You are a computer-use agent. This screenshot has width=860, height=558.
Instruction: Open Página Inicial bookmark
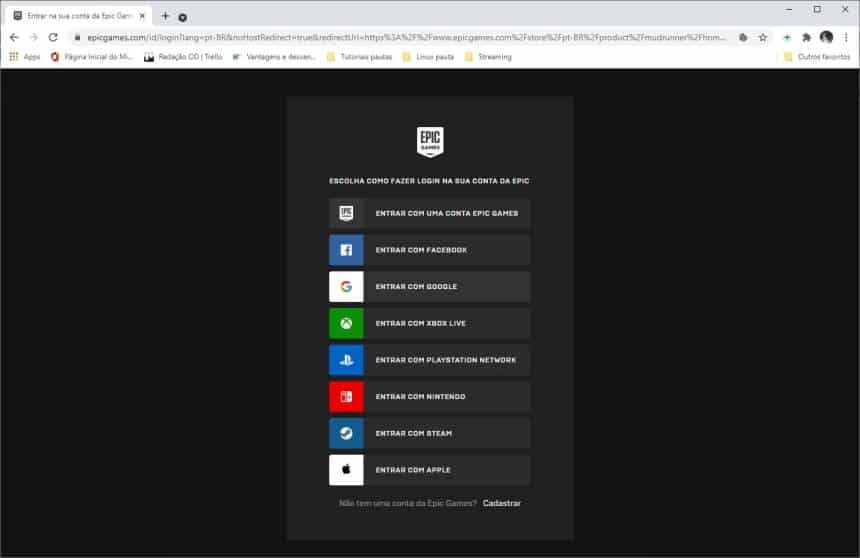coord(92,57)
